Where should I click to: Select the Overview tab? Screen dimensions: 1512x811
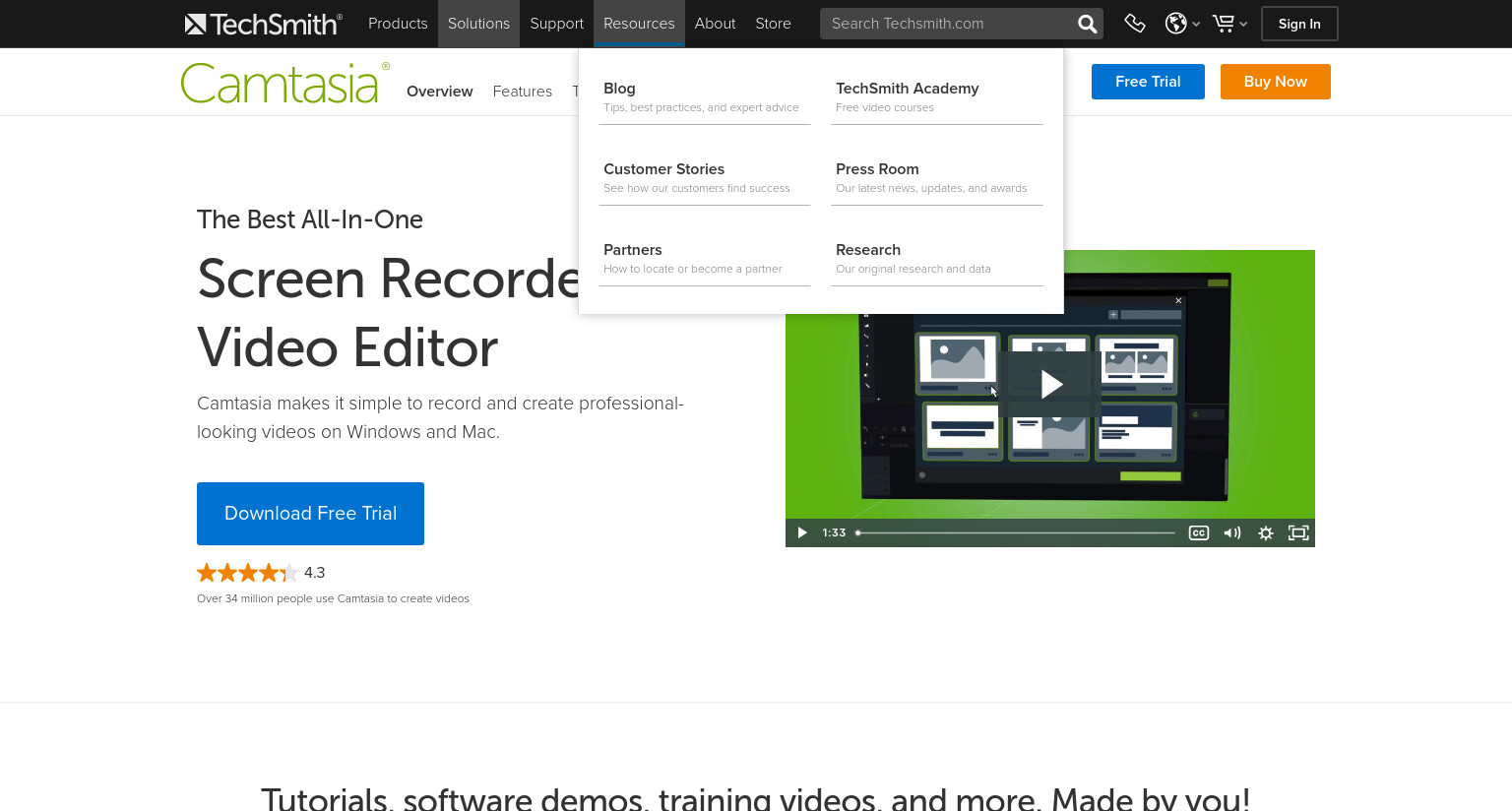[x=439, y=92]
